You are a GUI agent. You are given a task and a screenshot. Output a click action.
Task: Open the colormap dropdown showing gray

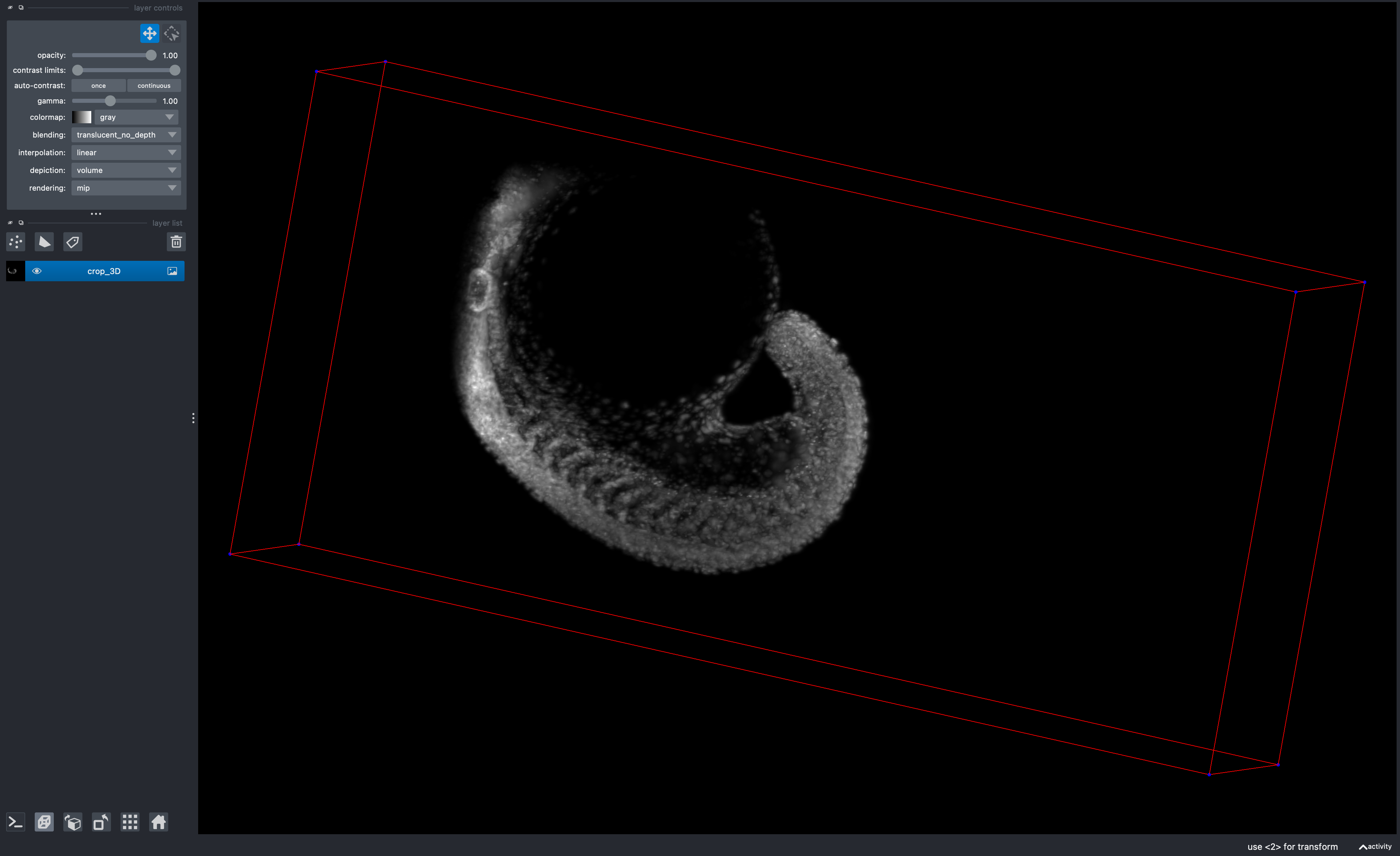coord(137,117)
